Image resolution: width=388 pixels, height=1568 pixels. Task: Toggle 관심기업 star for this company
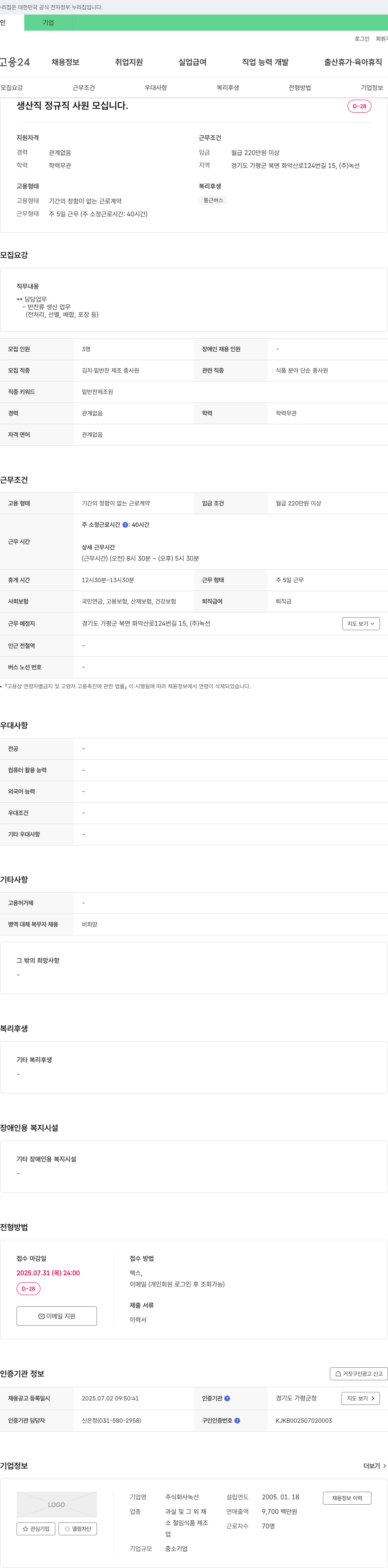click(x=36, y=1528)
